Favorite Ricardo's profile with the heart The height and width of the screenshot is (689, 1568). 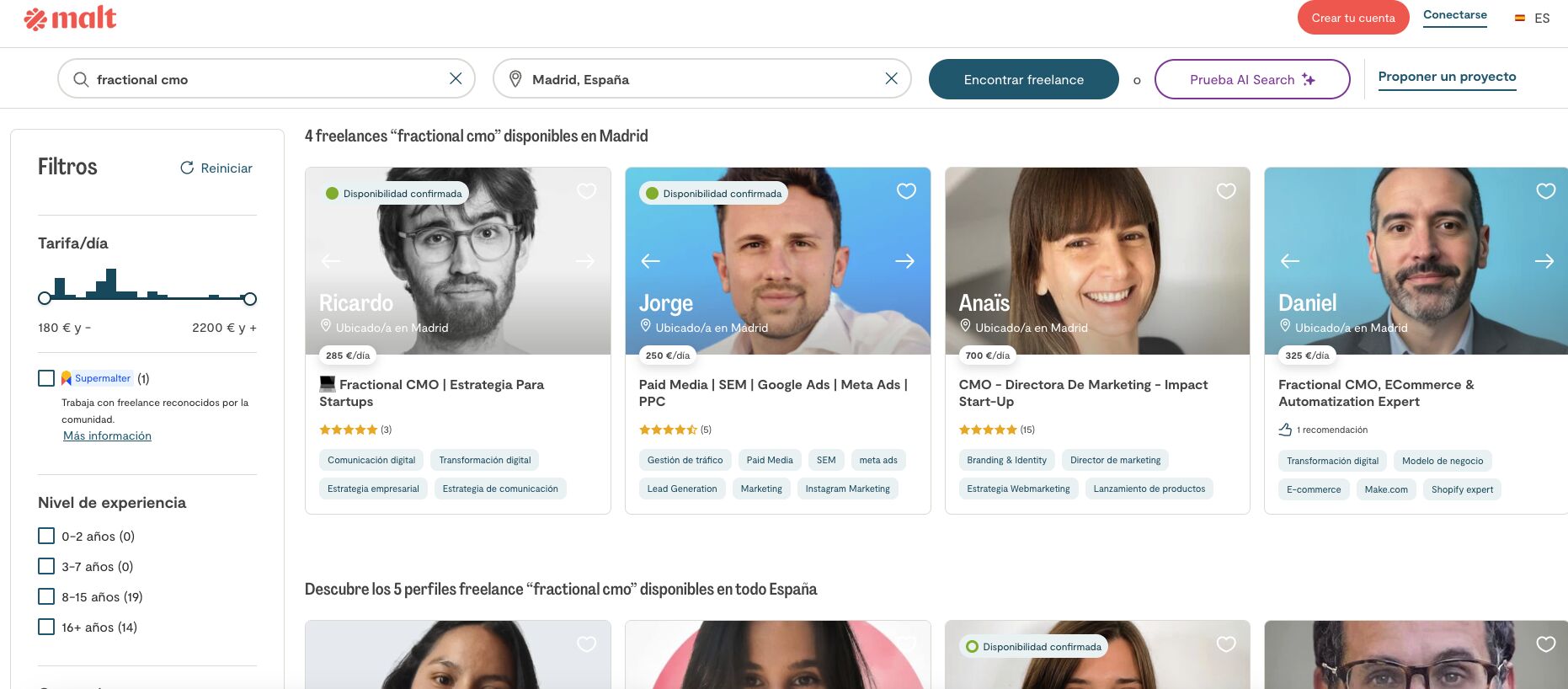coord(586,191)
